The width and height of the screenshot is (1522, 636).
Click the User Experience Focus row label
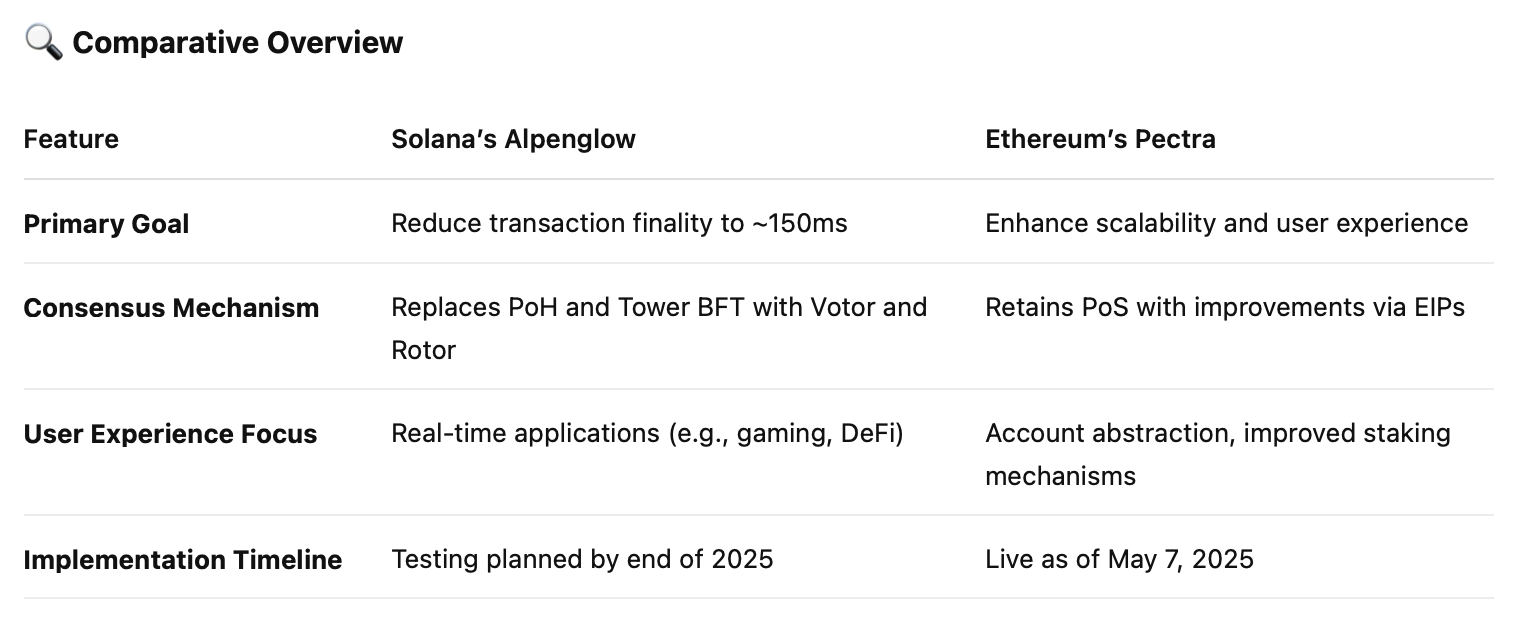[x=170, y=434]
